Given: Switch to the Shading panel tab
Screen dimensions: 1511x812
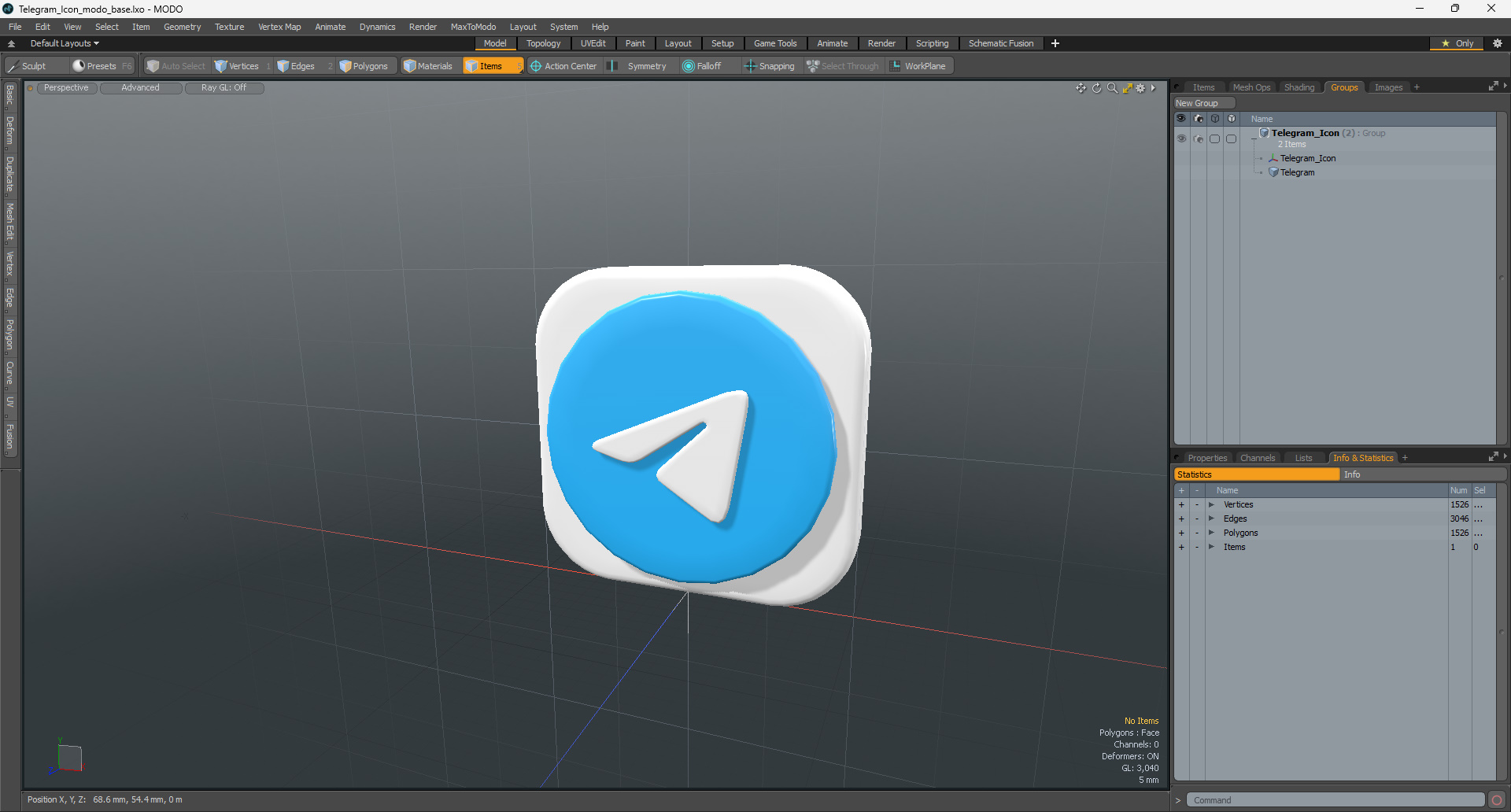Looking at the screenshot, I should tap(1299, 87).
